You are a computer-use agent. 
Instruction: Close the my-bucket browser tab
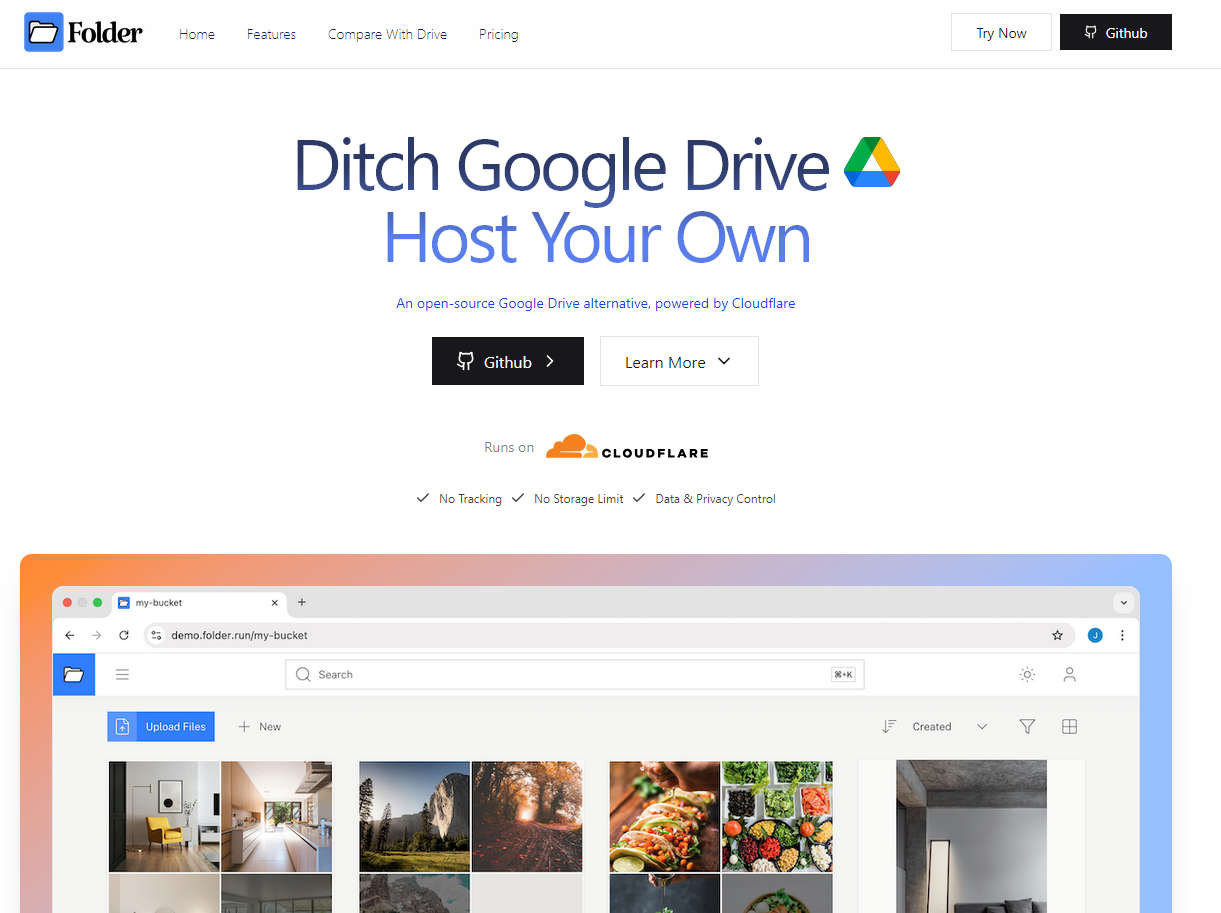pyautogui.click(x=275, y=603)
